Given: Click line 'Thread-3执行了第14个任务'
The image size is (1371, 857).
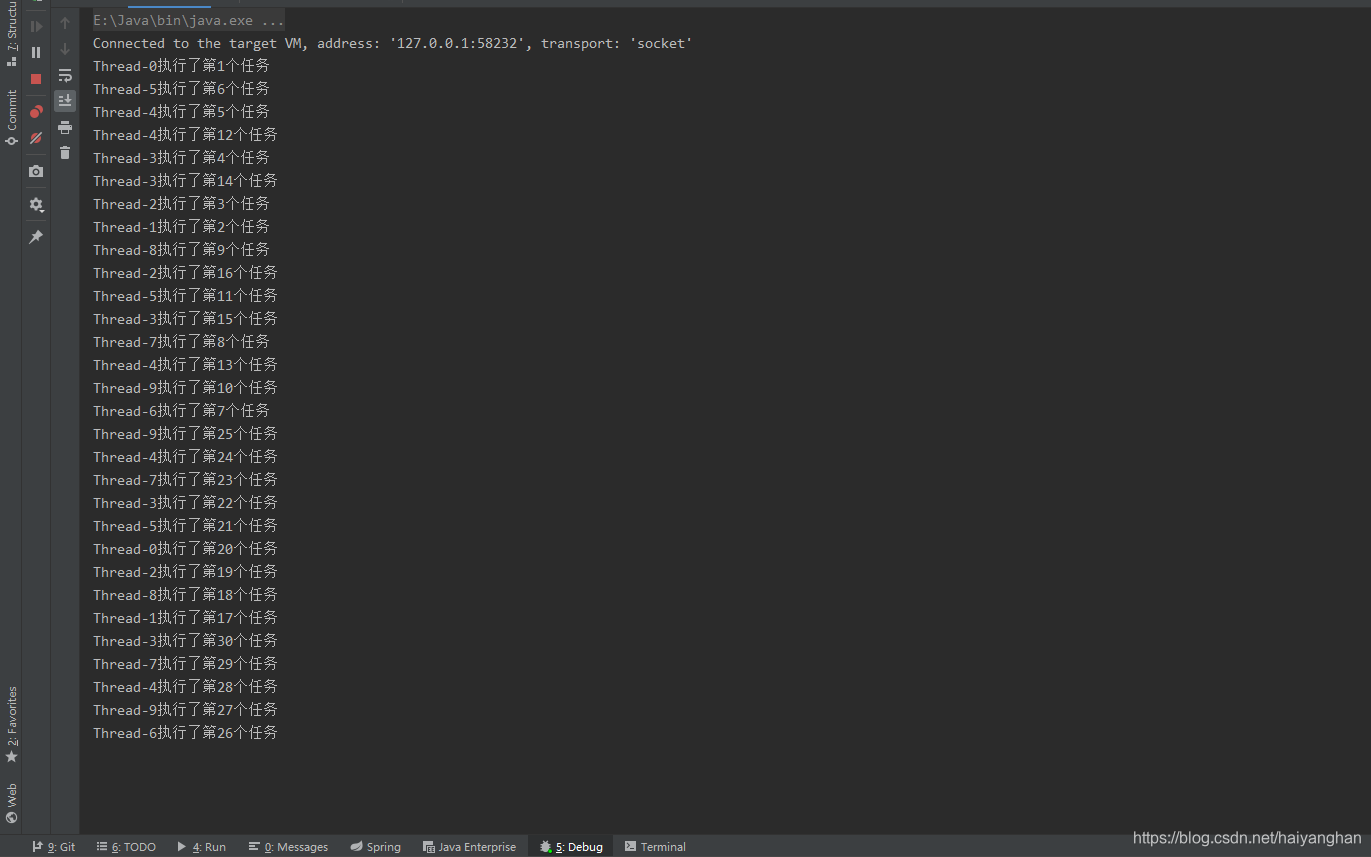Looking at the screenshot, I should pos(185,181).
